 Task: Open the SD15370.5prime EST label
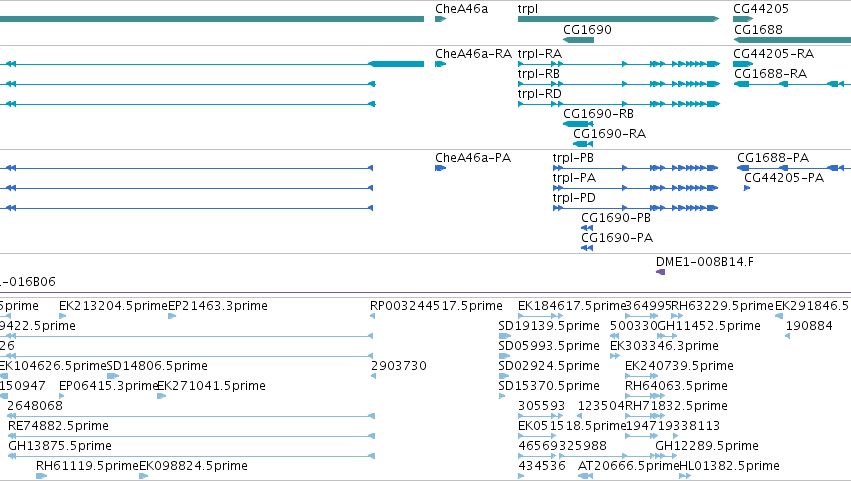click(549, 386)
